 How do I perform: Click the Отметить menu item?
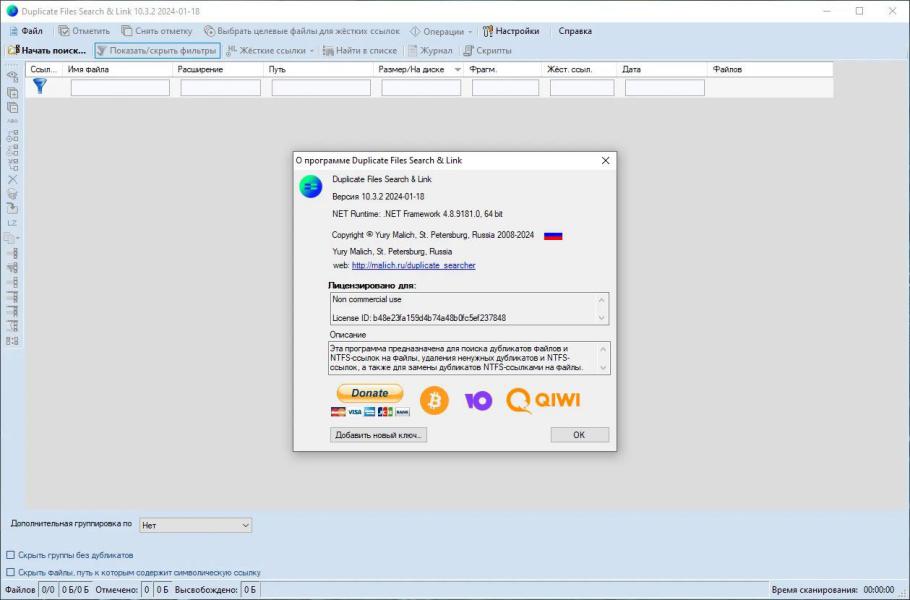point(84,31)
